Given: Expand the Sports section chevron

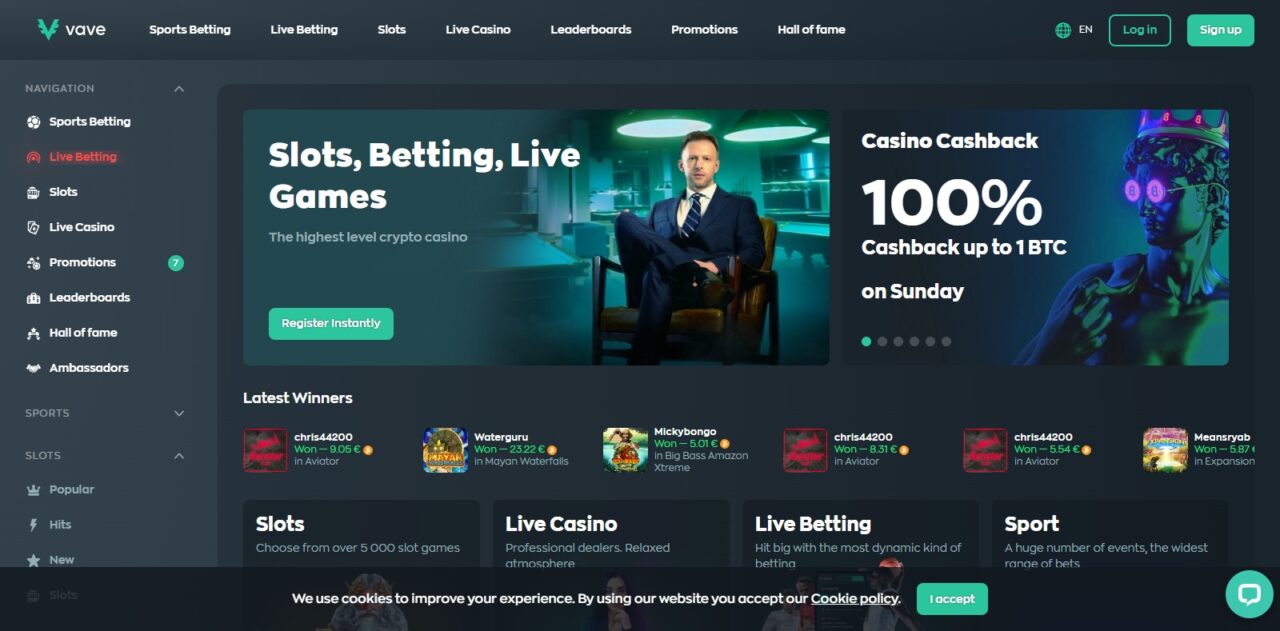Looking at the screenshot, I should (179, 413).
